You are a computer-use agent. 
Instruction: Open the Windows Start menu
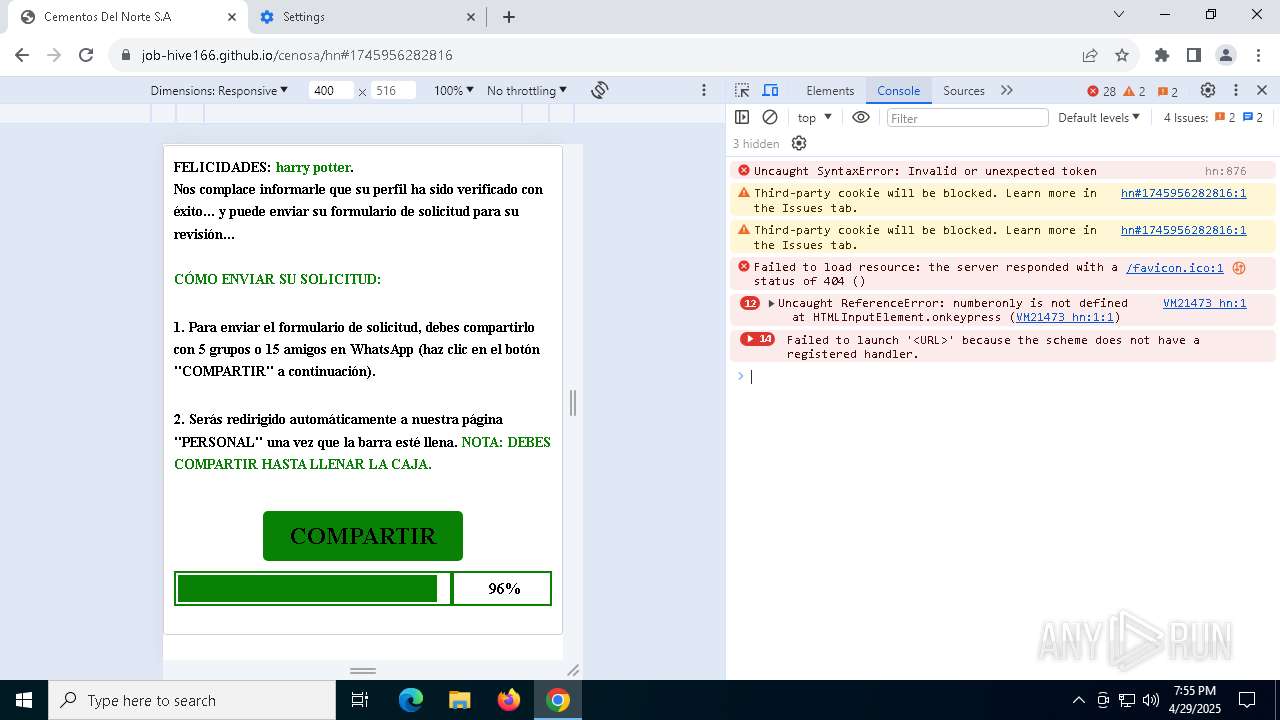(24, 700)
